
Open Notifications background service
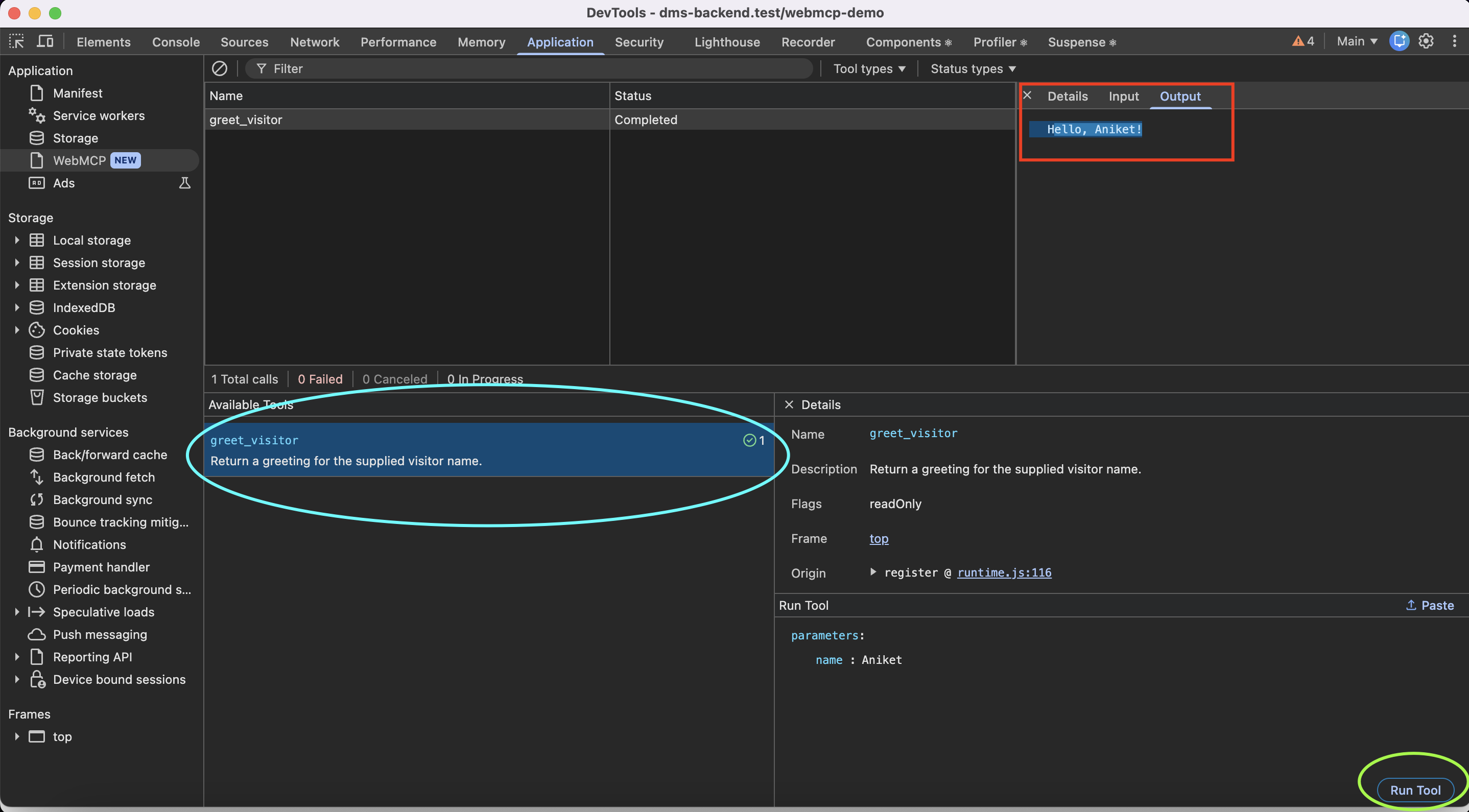[x=89, y=544]
